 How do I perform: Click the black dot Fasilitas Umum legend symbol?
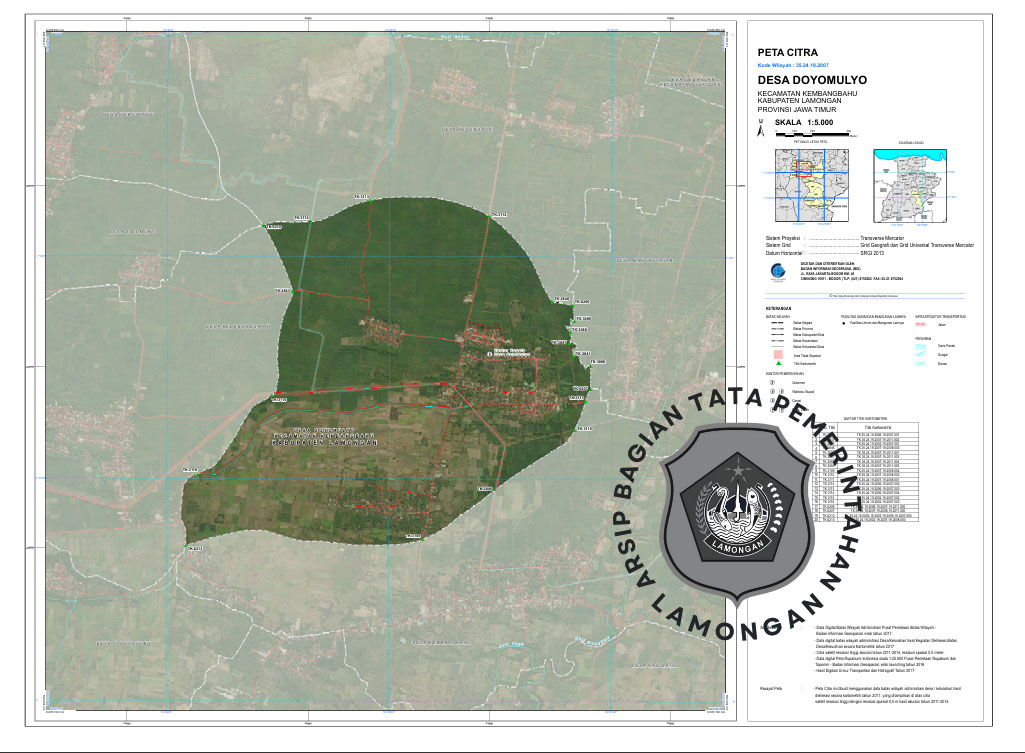(x=843, y=324)
